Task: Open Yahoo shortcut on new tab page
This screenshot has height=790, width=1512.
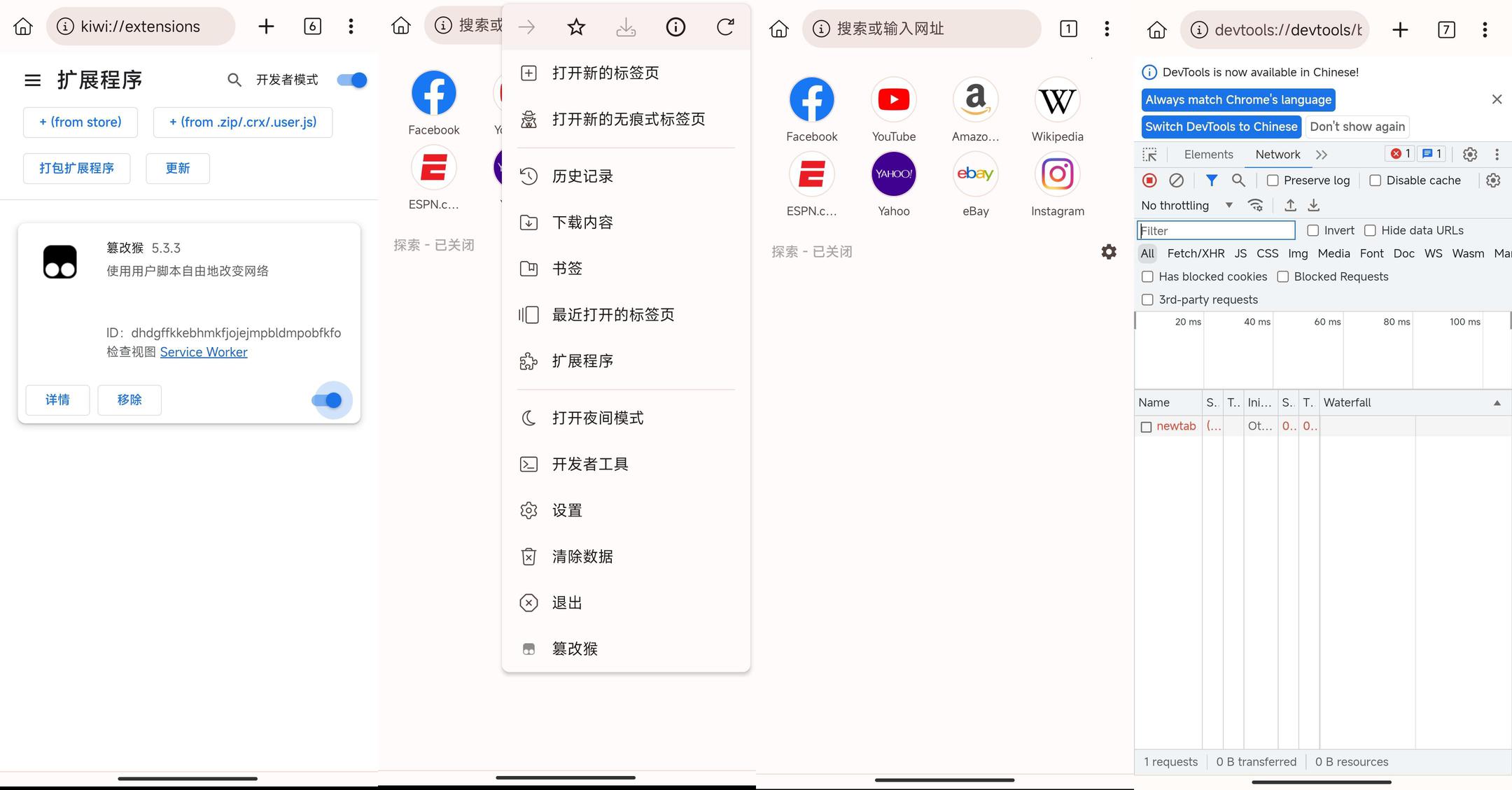Action: tap(894, 185)
